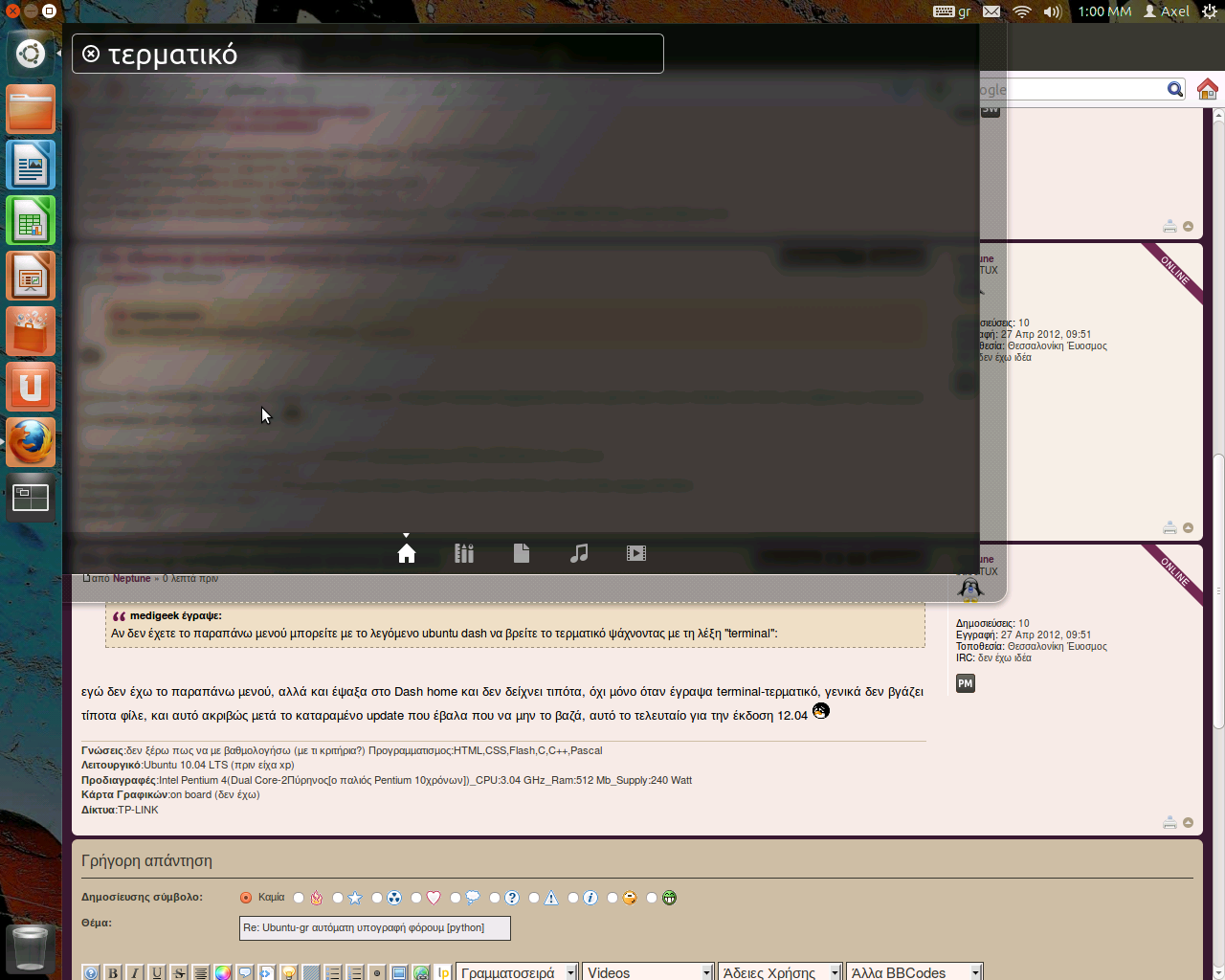Viewport: 1225px width, 980px height.
Task: Click the Neptune author link
Action: (x=132, y=578)
